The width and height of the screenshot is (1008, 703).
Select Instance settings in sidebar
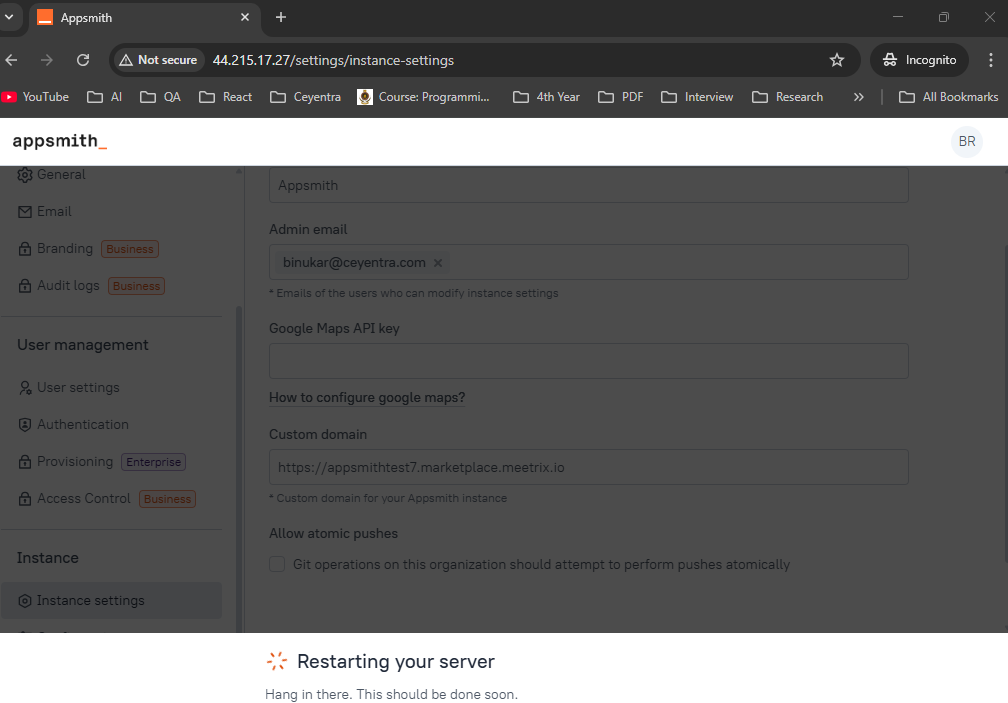click(111, 600)
